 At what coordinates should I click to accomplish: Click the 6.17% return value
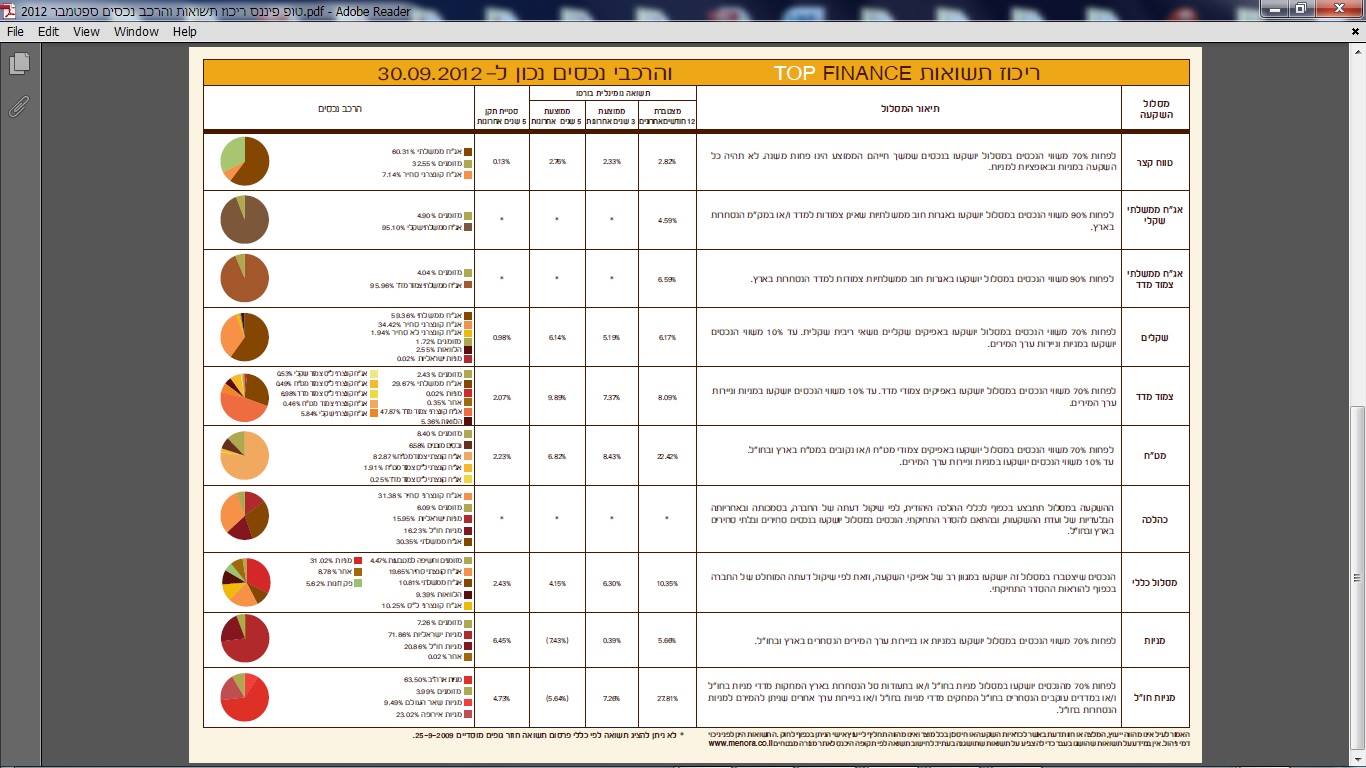pos(667,337)
